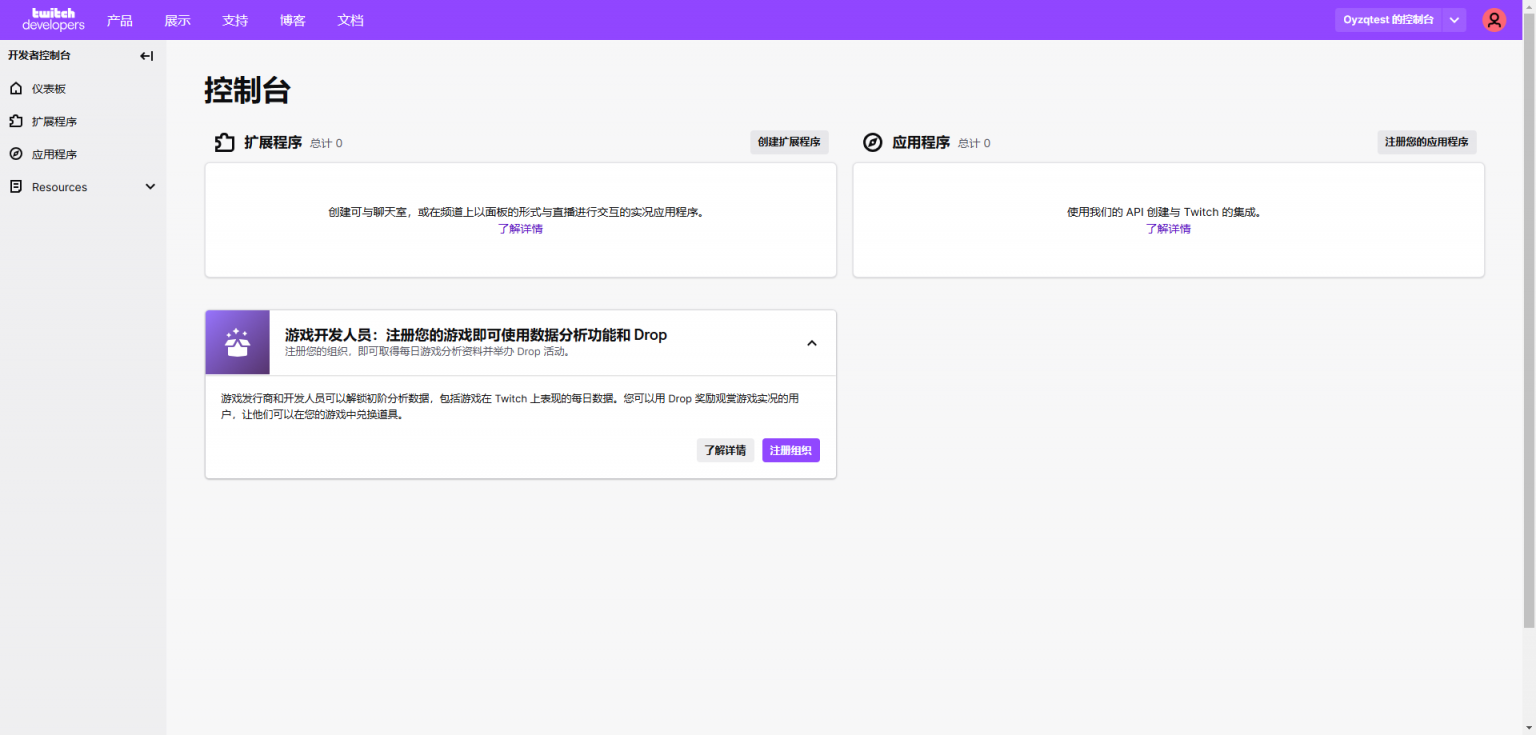The height and width of the screenshot is (735, 1536).
Task: Collapse the developer console sidebar
Action: pyautogui.click(x=146, y=55)
